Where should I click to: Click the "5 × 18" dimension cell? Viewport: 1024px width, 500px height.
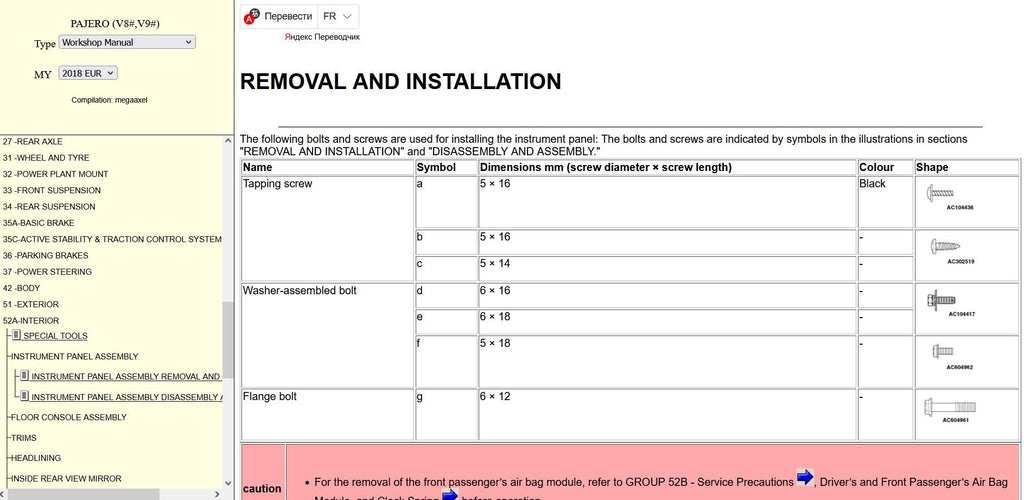[667, 362]
